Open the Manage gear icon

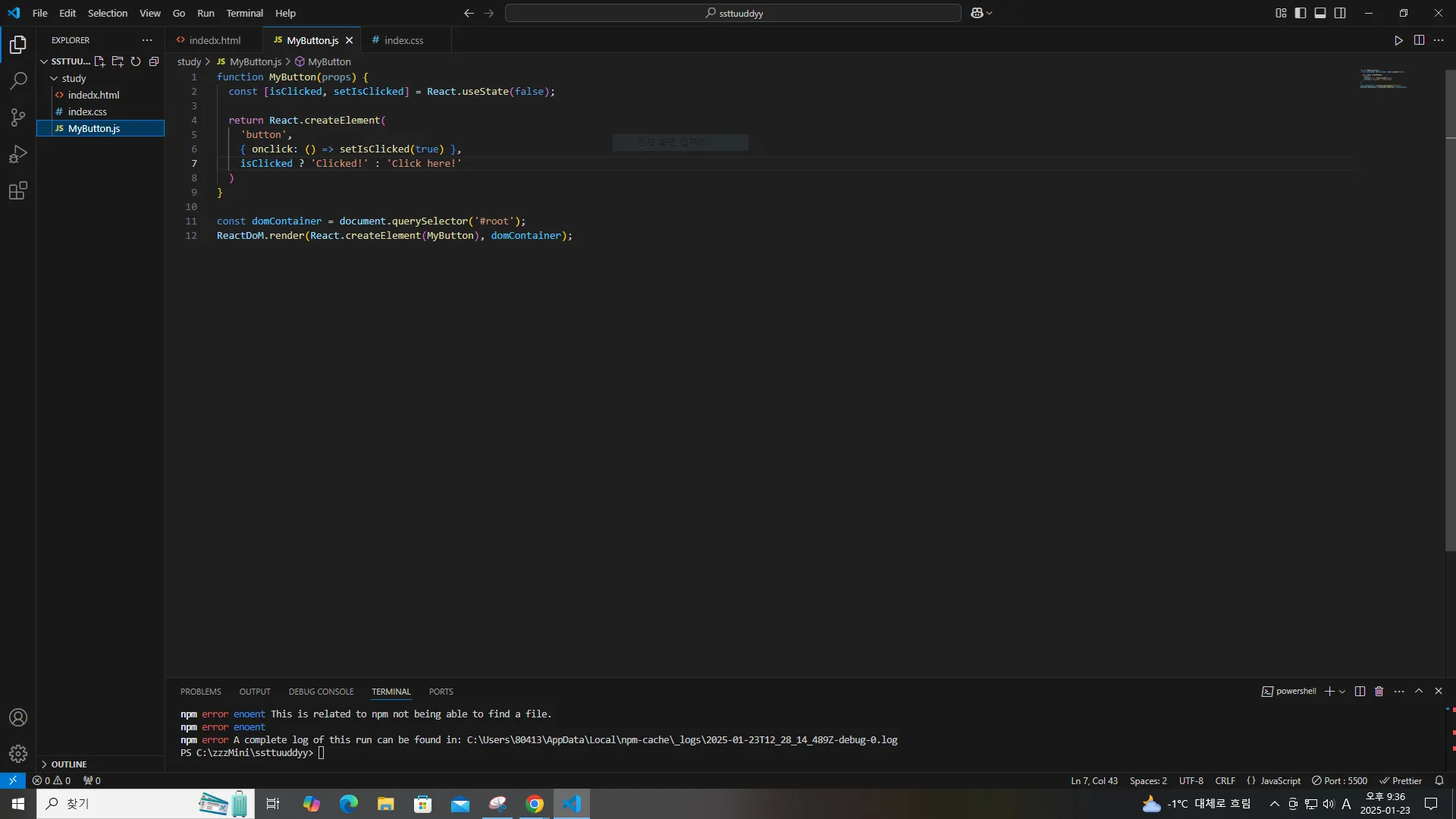(x=18, y=754)
